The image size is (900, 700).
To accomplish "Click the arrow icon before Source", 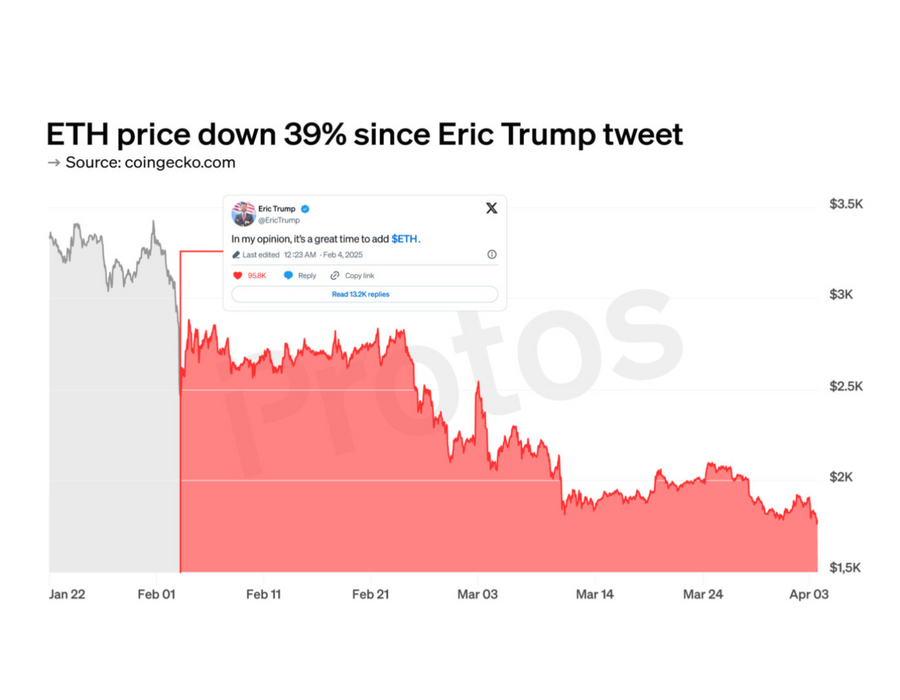I will click(54, 162).
